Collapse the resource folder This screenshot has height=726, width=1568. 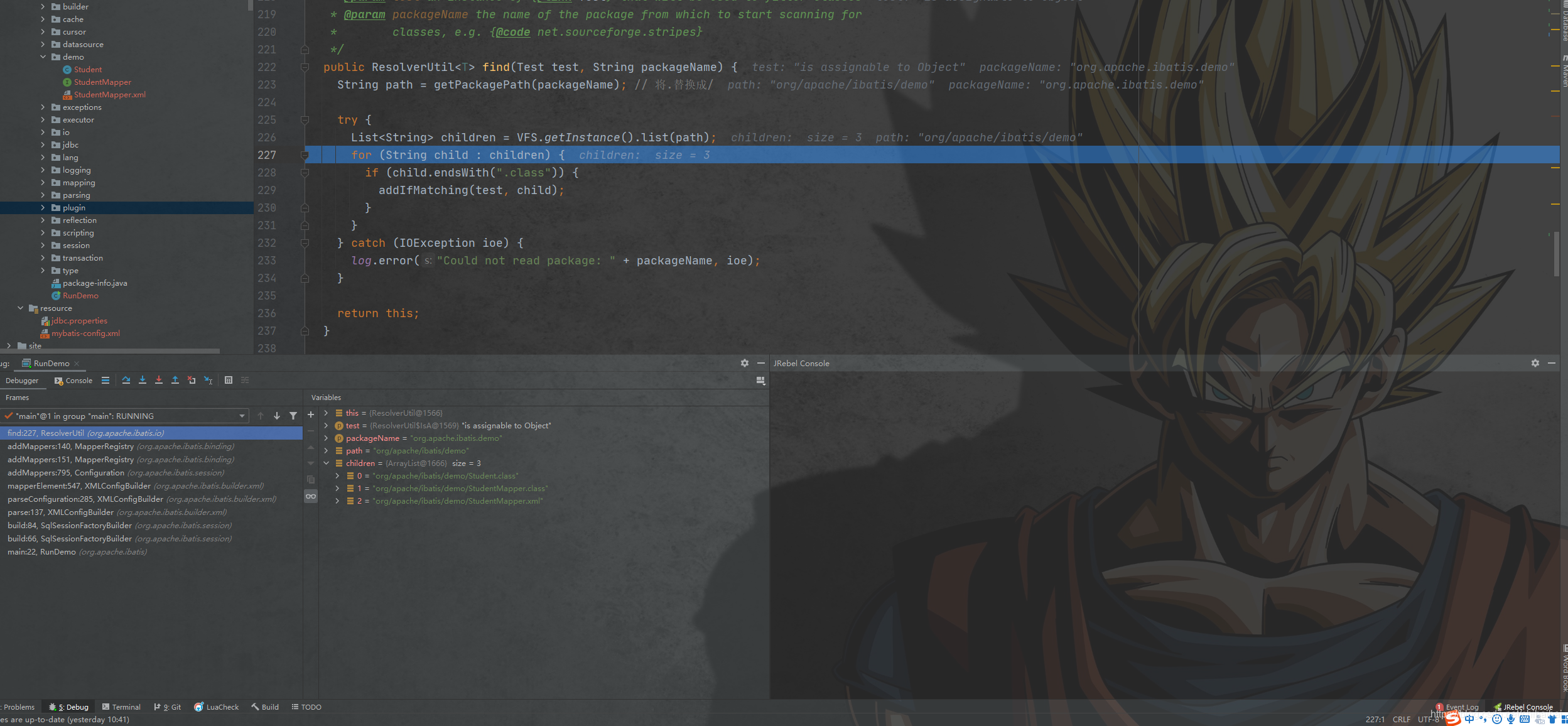[20, 308]
